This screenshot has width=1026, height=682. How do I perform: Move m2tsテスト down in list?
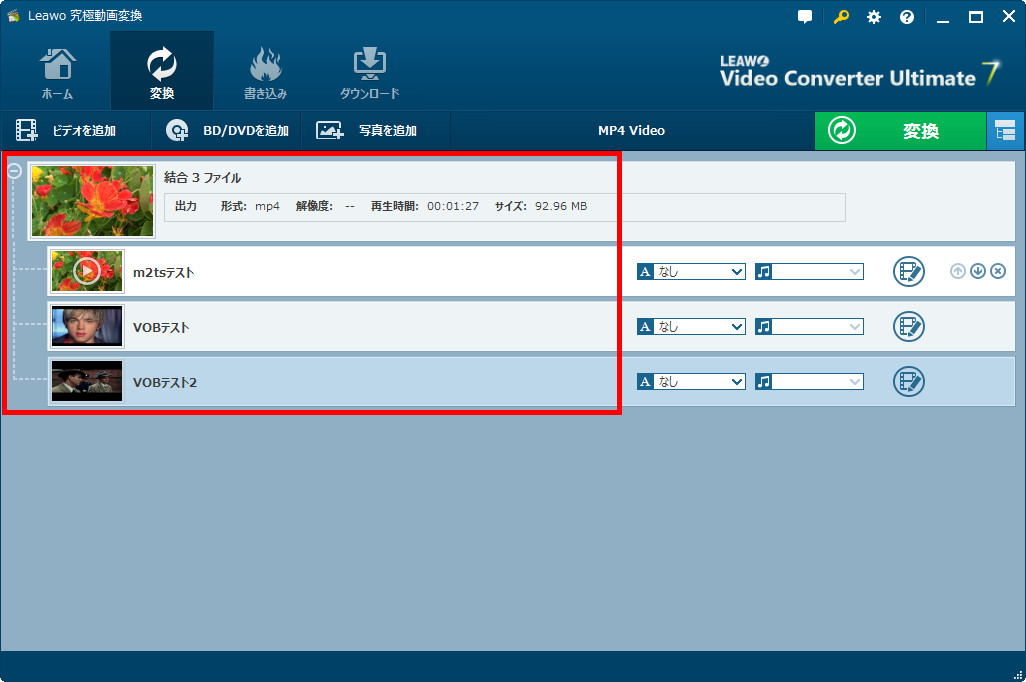point(978,271)
